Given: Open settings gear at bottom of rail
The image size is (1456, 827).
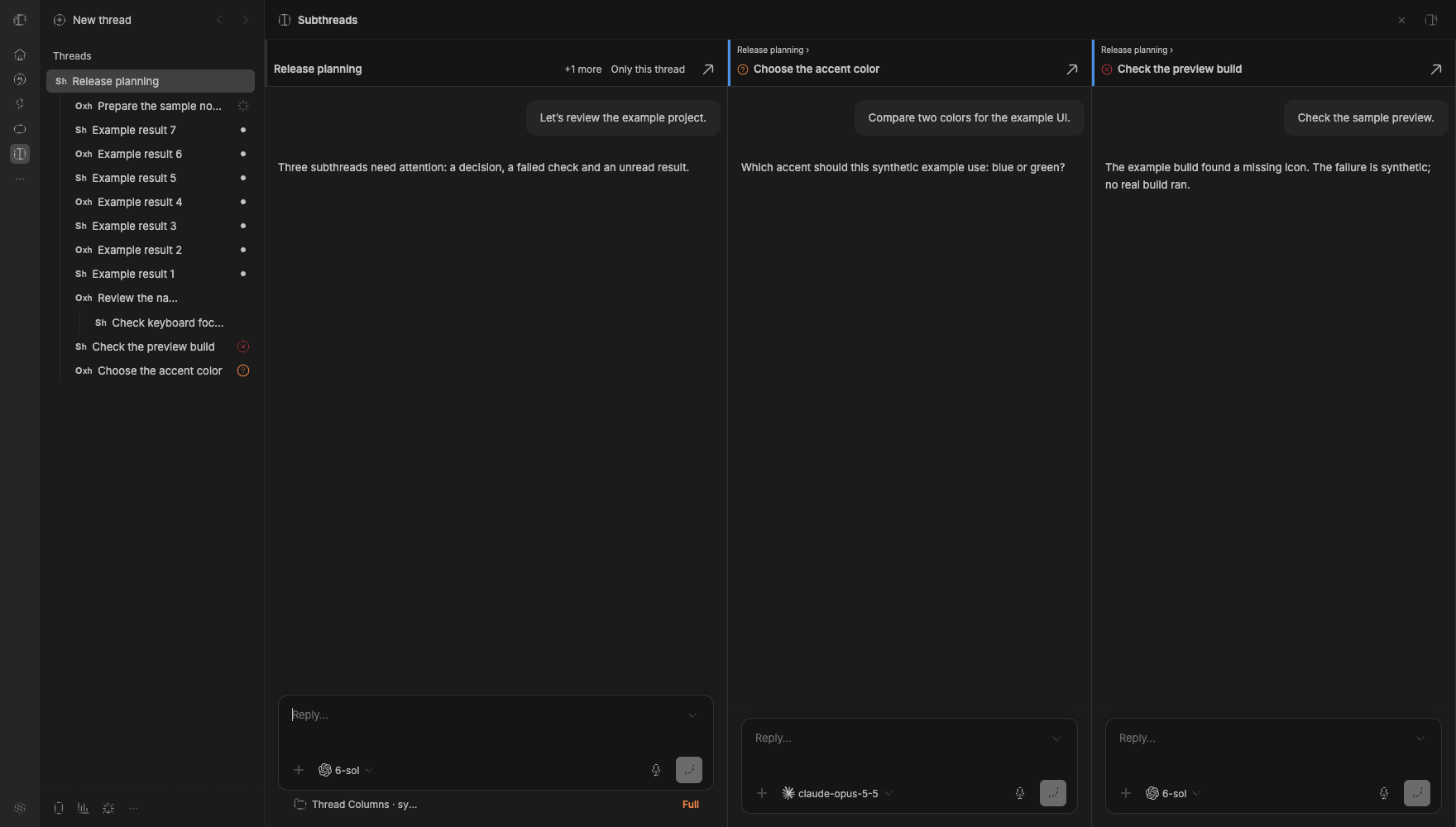Looking at the screenshot, I should tap(20, 808).
